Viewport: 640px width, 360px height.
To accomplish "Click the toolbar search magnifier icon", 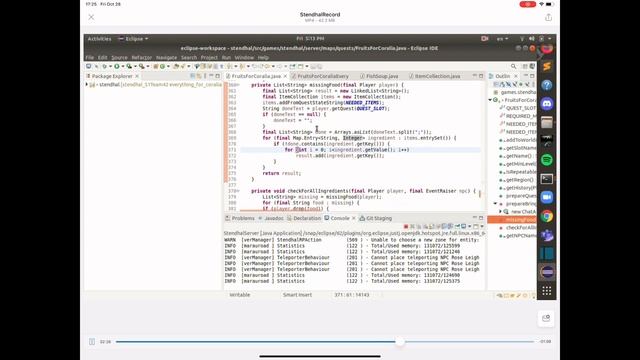I will point(513,66).
